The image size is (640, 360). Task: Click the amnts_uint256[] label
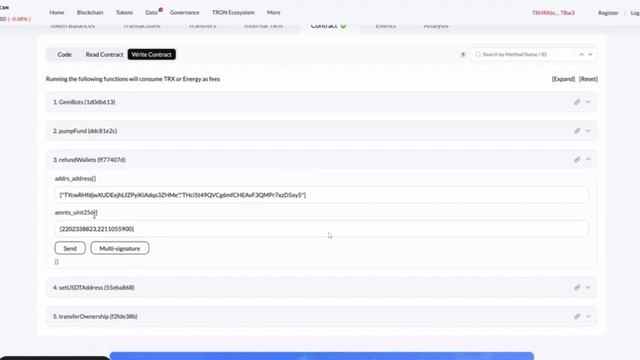[x=76, y=212]
